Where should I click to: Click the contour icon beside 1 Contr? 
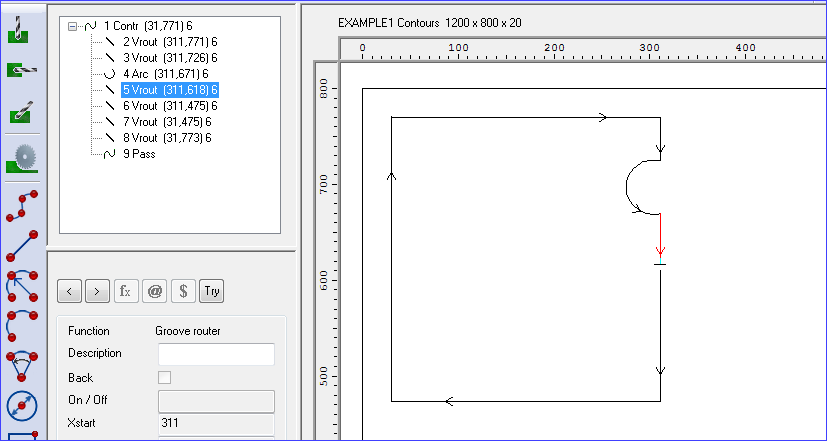tap(91, 26)
